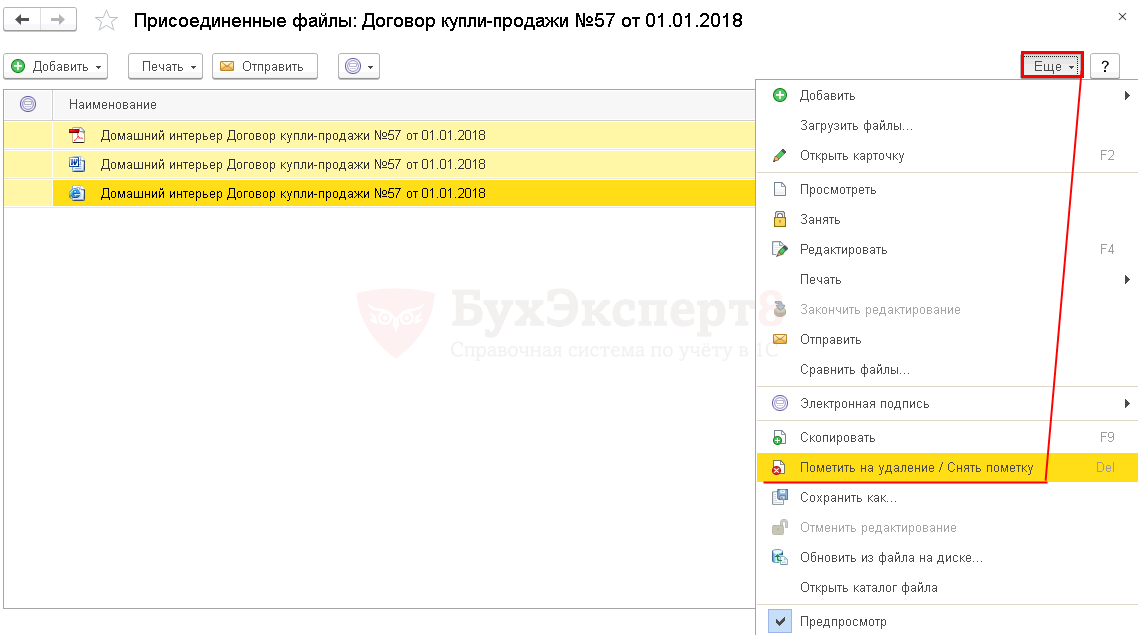
Task: Toggle the Предпросмотр checkmark
Action: click(780, 621)
